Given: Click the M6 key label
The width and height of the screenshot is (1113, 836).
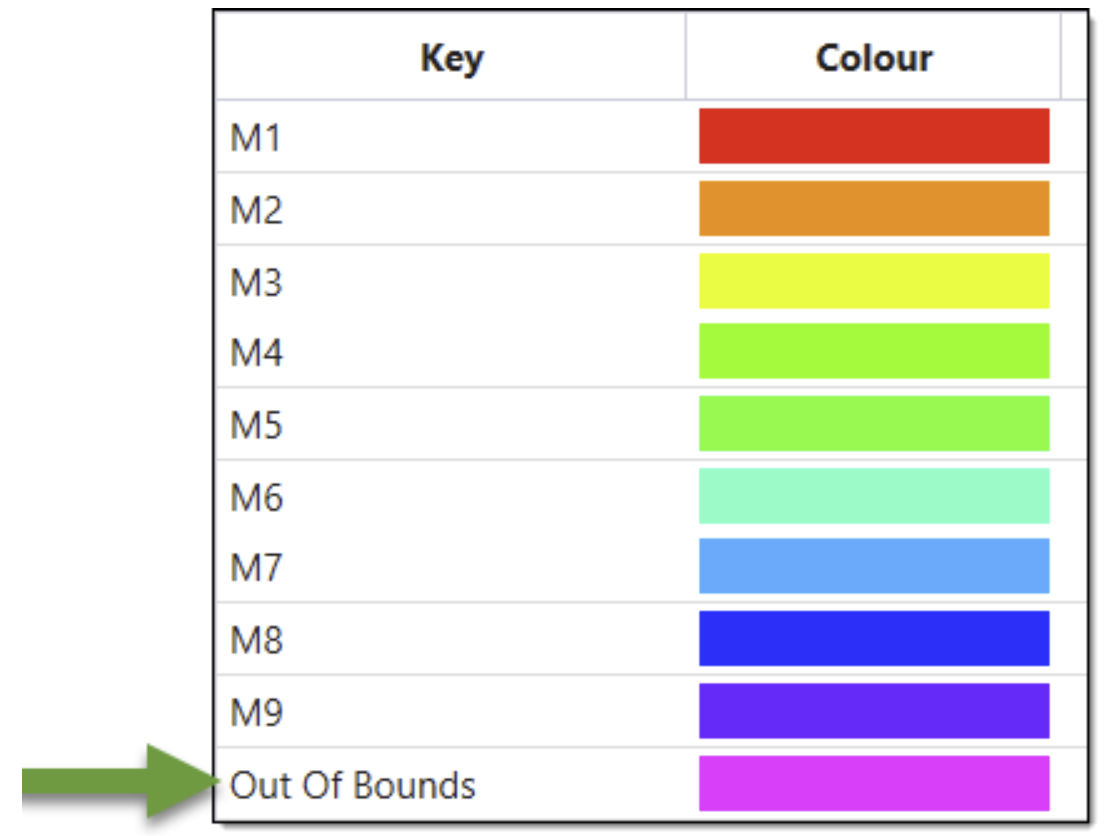Looking at the screenshot, I should [257, 497].
